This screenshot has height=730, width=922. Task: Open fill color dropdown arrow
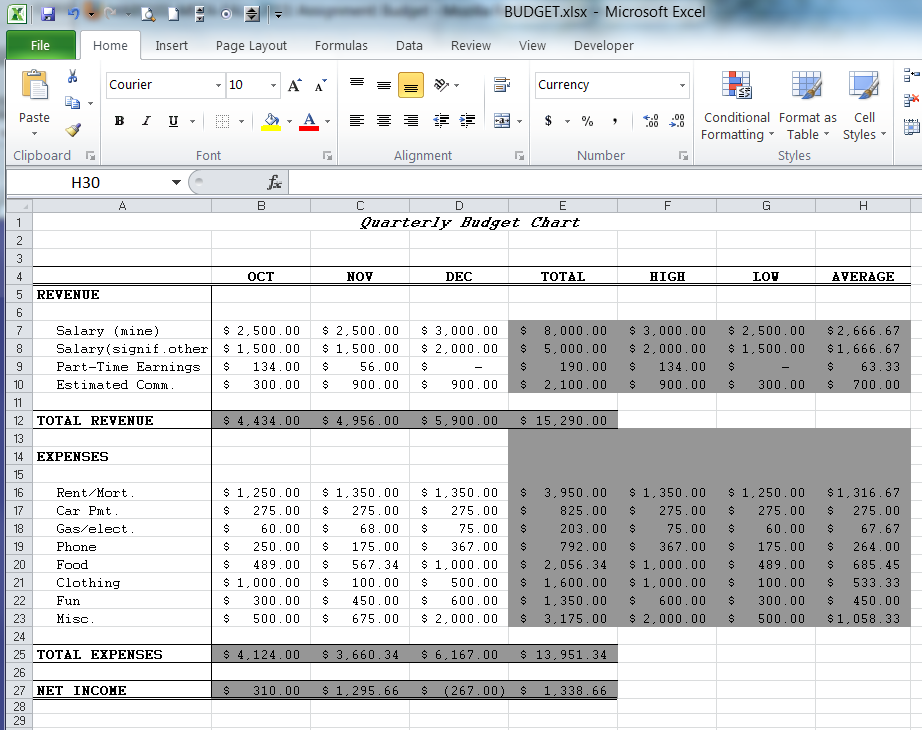click(x=289, y=122)
